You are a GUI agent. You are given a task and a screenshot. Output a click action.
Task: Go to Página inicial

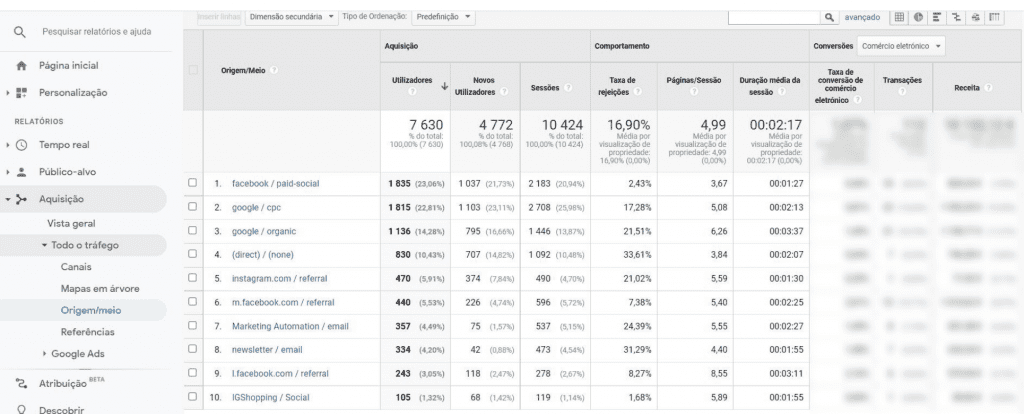pyautogui.click(x=69, y=66)
